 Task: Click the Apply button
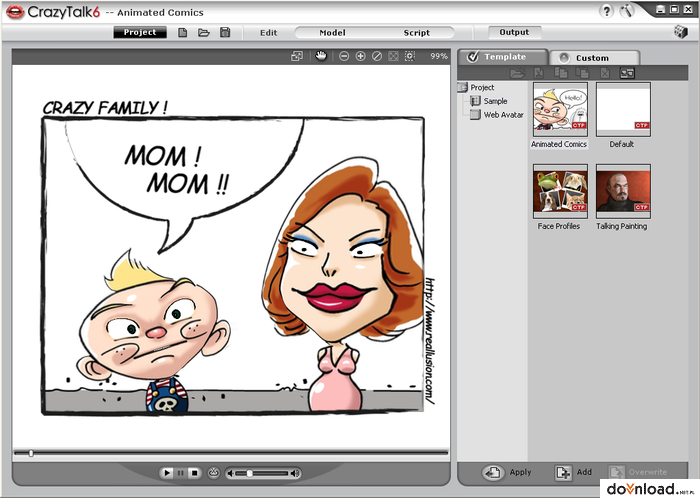[507, 472]
